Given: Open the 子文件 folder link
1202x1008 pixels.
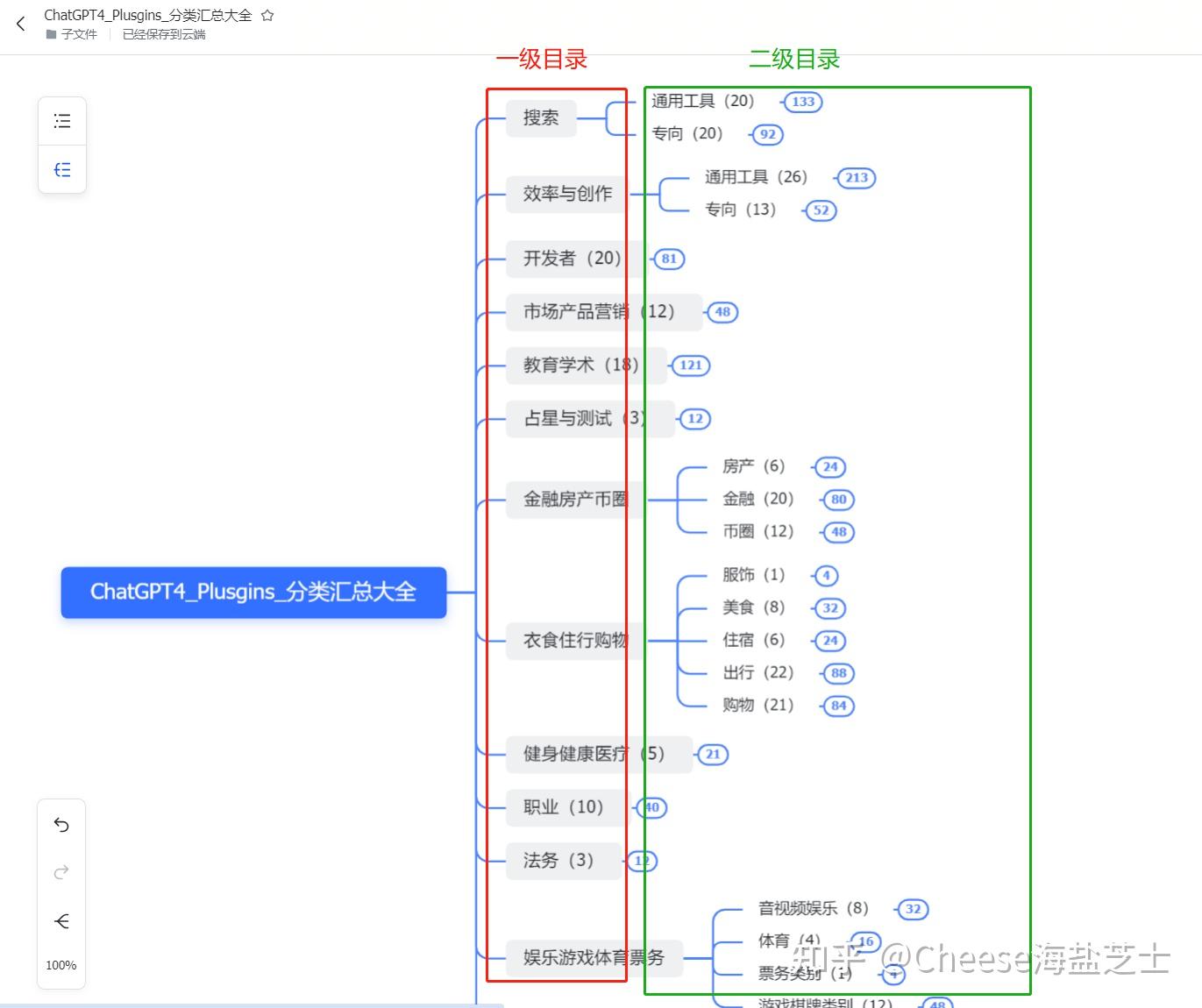Looking at the screenshot, I should tap(72, 34).
